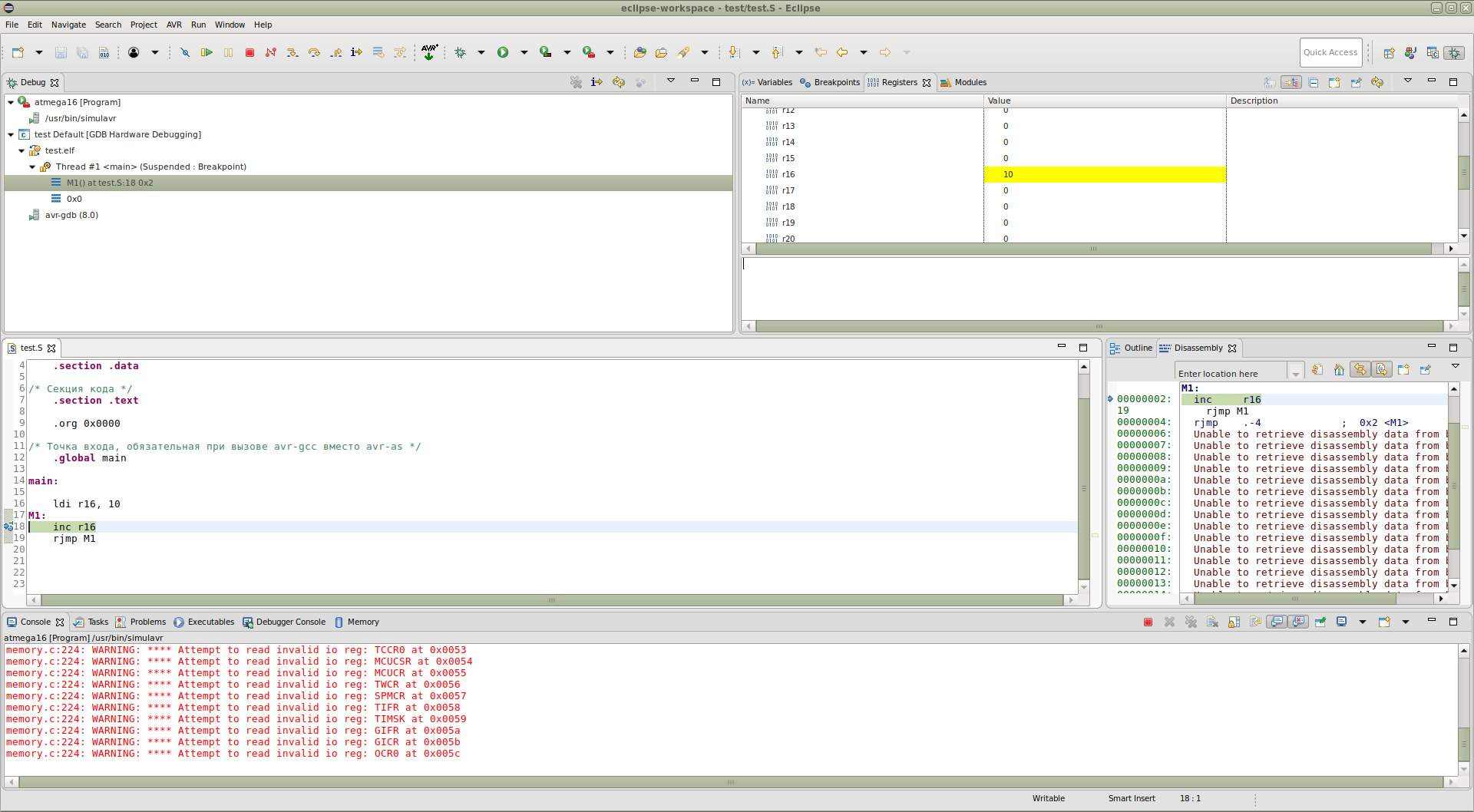
Task: Open the New wizard dropdown arrow
Action: click(39, 52)
